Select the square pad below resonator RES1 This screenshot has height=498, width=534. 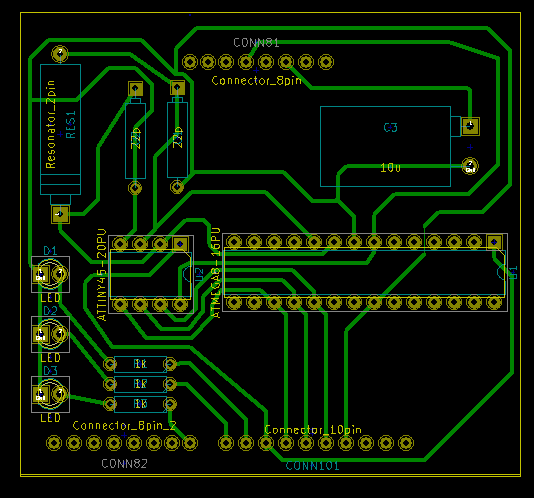click(x=60, y=214)
